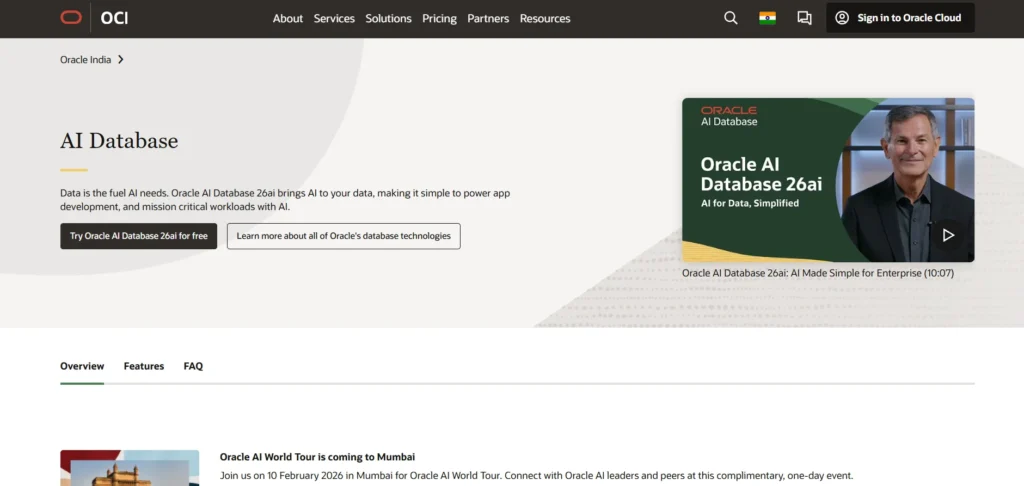The image size is (1024, 486).
Task: Open the Partners menu
Action: point(488,18)
